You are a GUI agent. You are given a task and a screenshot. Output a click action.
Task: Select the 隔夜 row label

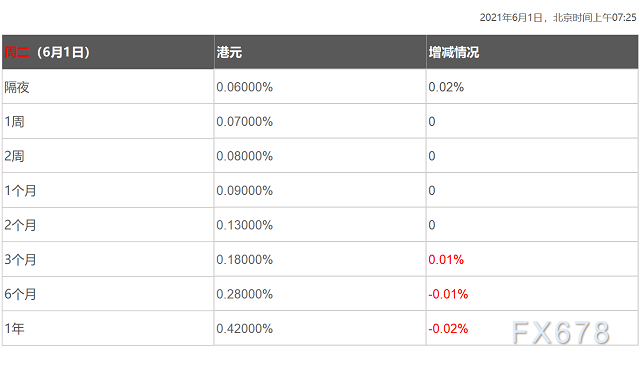coord(17,87)
